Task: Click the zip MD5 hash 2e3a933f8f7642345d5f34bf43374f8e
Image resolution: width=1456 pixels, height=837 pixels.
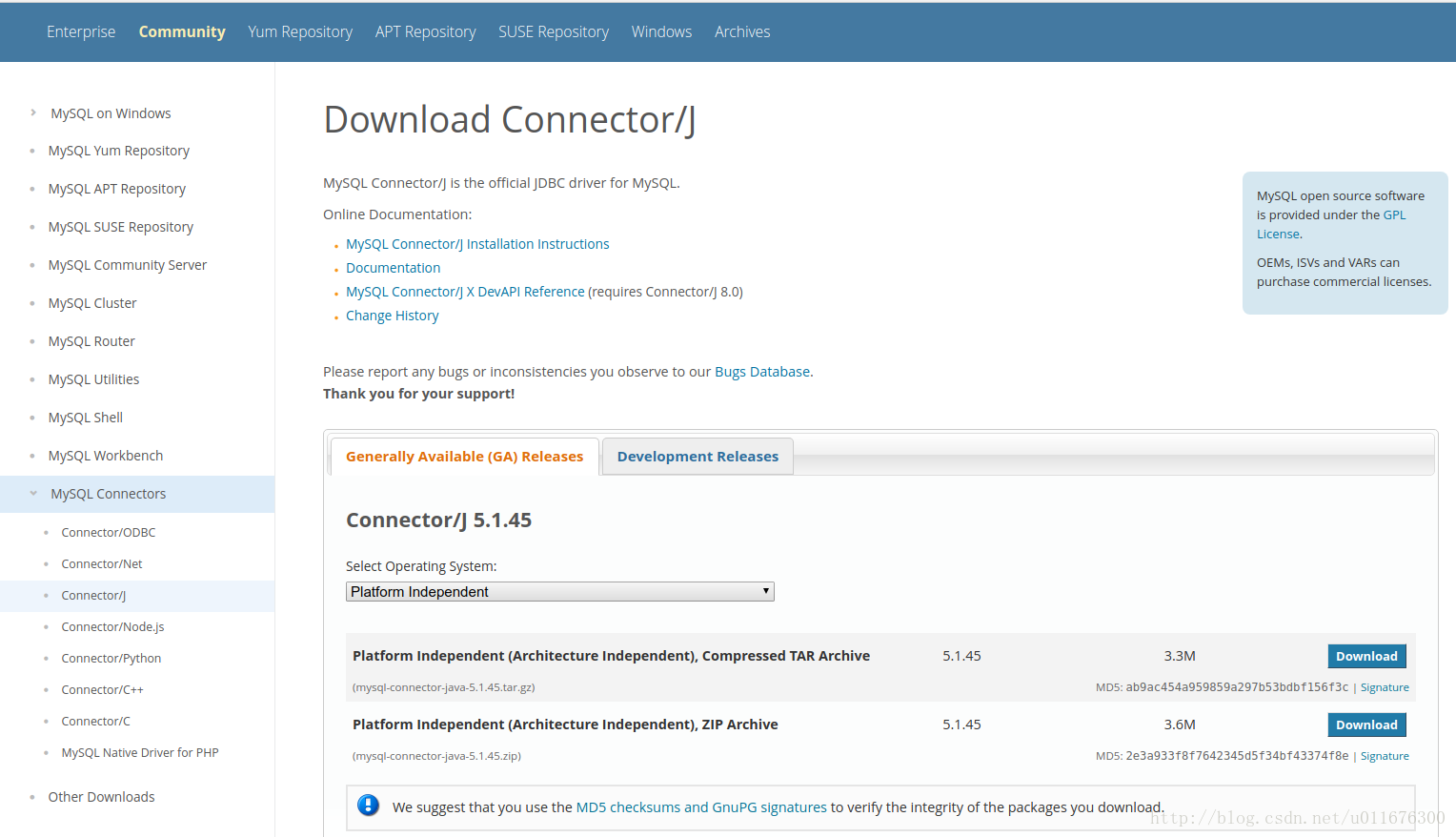Action: click(x=1237, y=756)
